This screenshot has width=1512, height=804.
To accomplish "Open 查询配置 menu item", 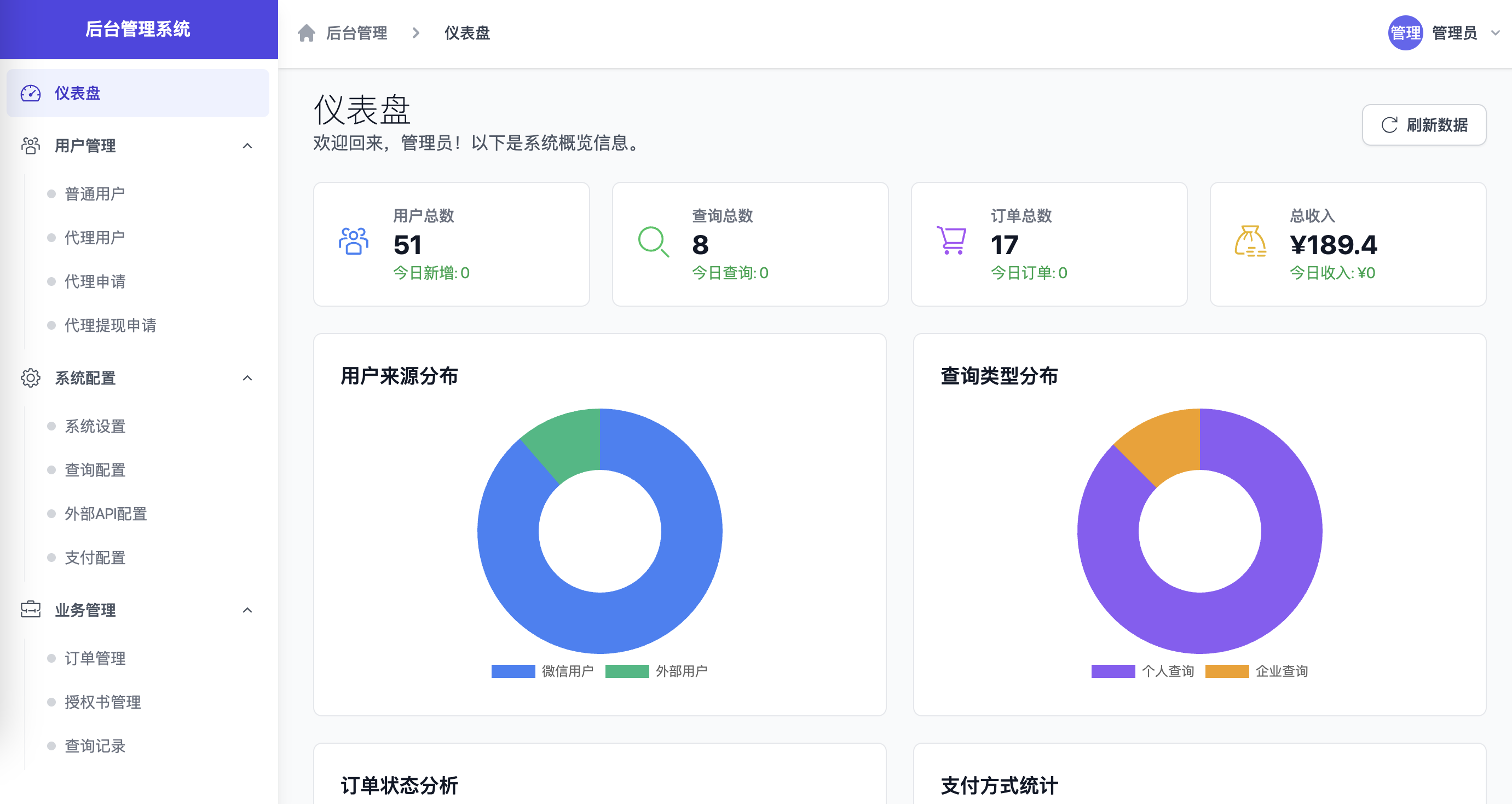I will click(x=95, y=470).
